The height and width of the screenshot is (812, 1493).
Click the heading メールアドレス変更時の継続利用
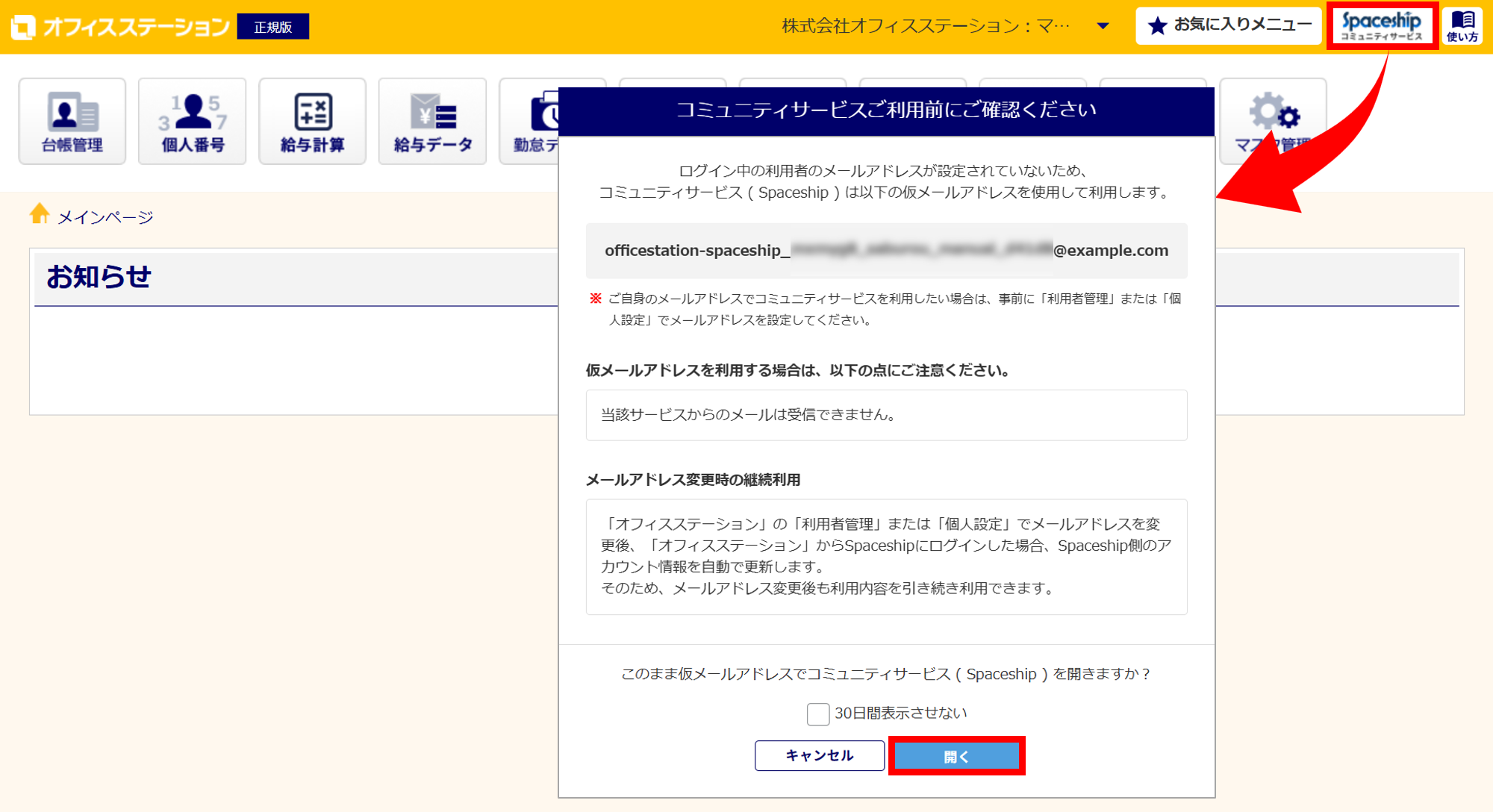point(693,480)
